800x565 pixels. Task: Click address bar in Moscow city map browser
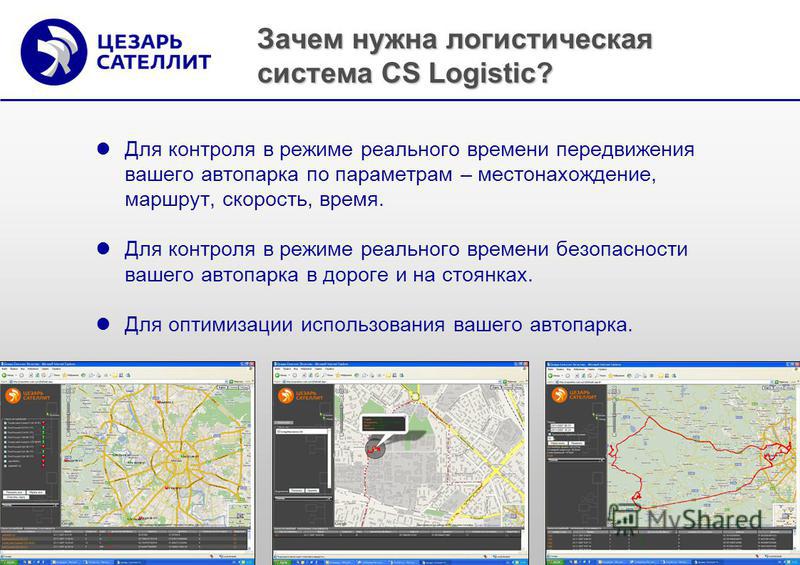(x=117, y=382)
